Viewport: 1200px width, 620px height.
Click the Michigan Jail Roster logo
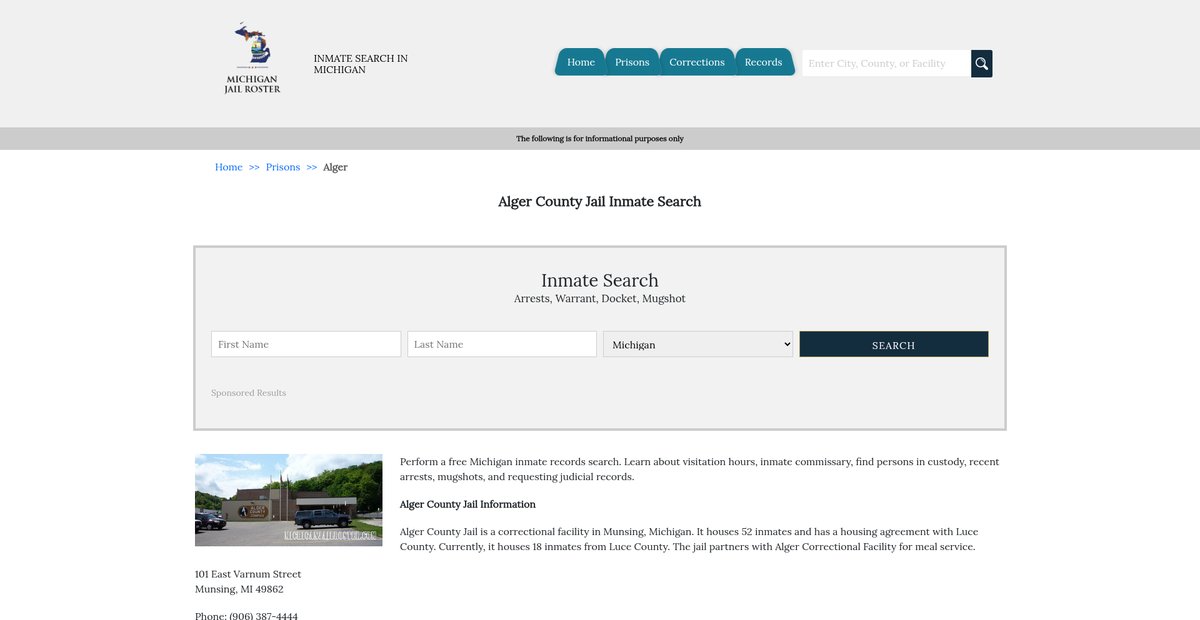[x=252, y=59]
